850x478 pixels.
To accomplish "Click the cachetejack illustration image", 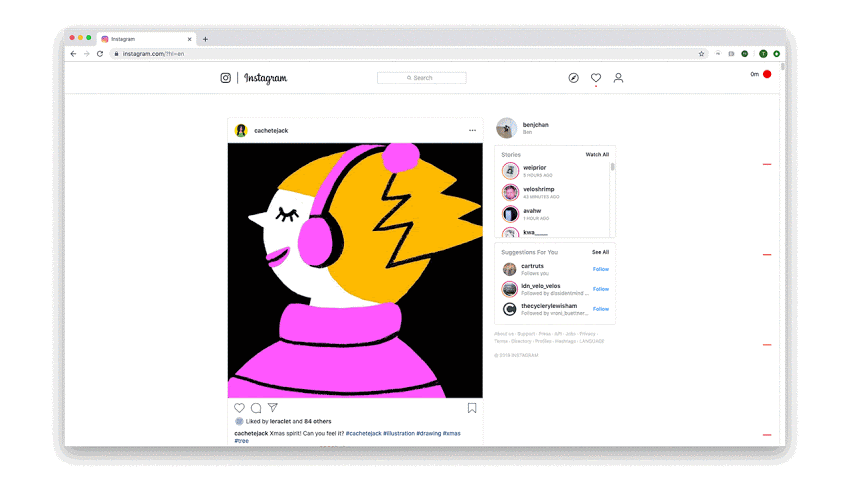I will tap(355, 270).
